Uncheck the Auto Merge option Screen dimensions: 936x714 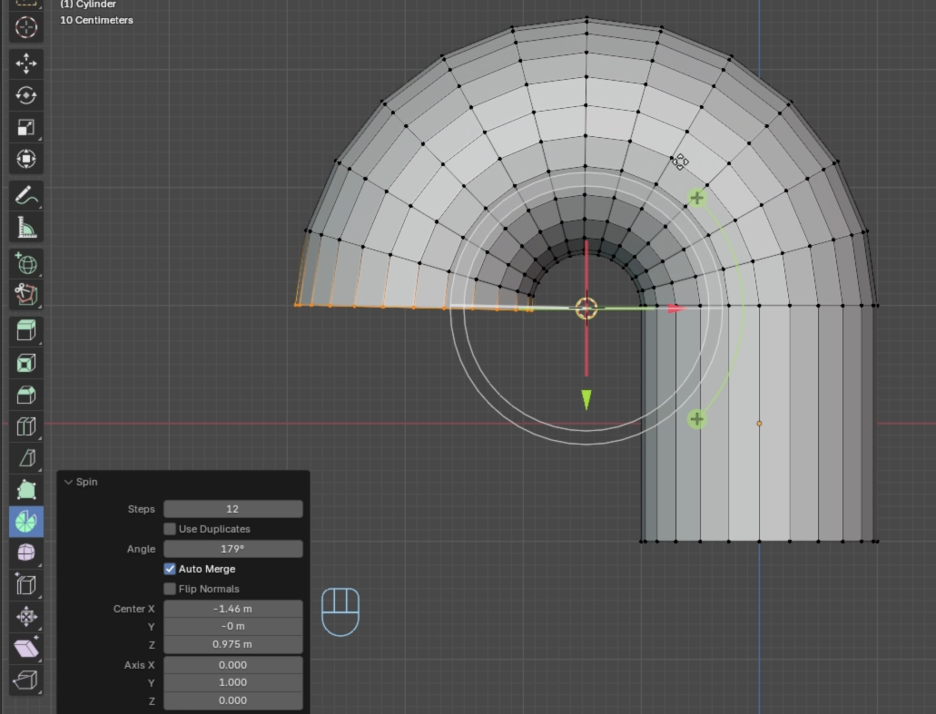[170, 569]
